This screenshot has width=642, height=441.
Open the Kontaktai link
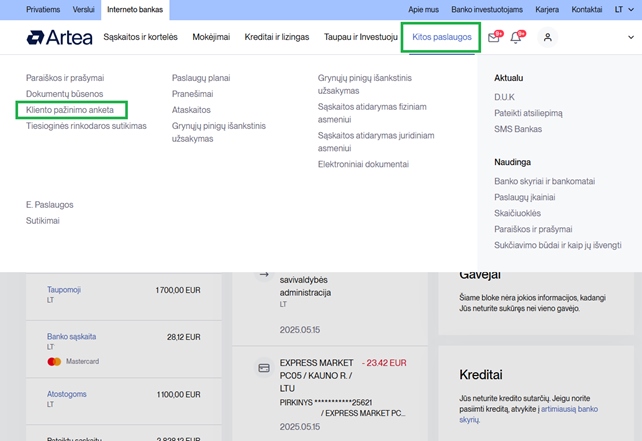587,9
